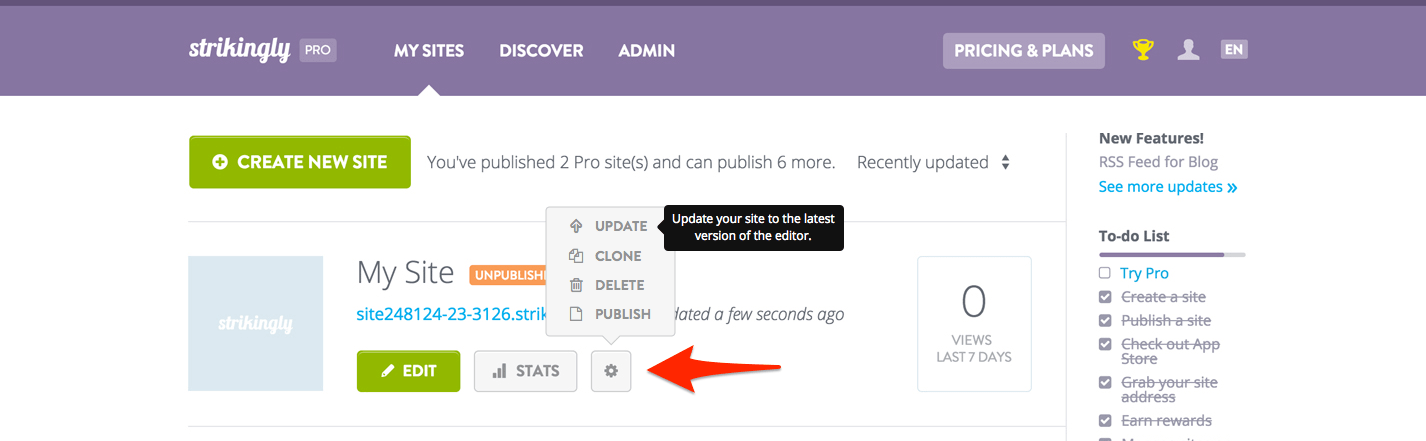Toggle the Create a site checkbox
1426x441 pixels.
(1105, 297)
